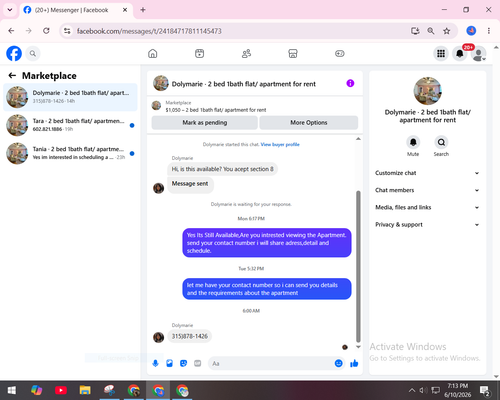Open Facebook search magnifier icon

pyautogui.click(x=33, y=53)
